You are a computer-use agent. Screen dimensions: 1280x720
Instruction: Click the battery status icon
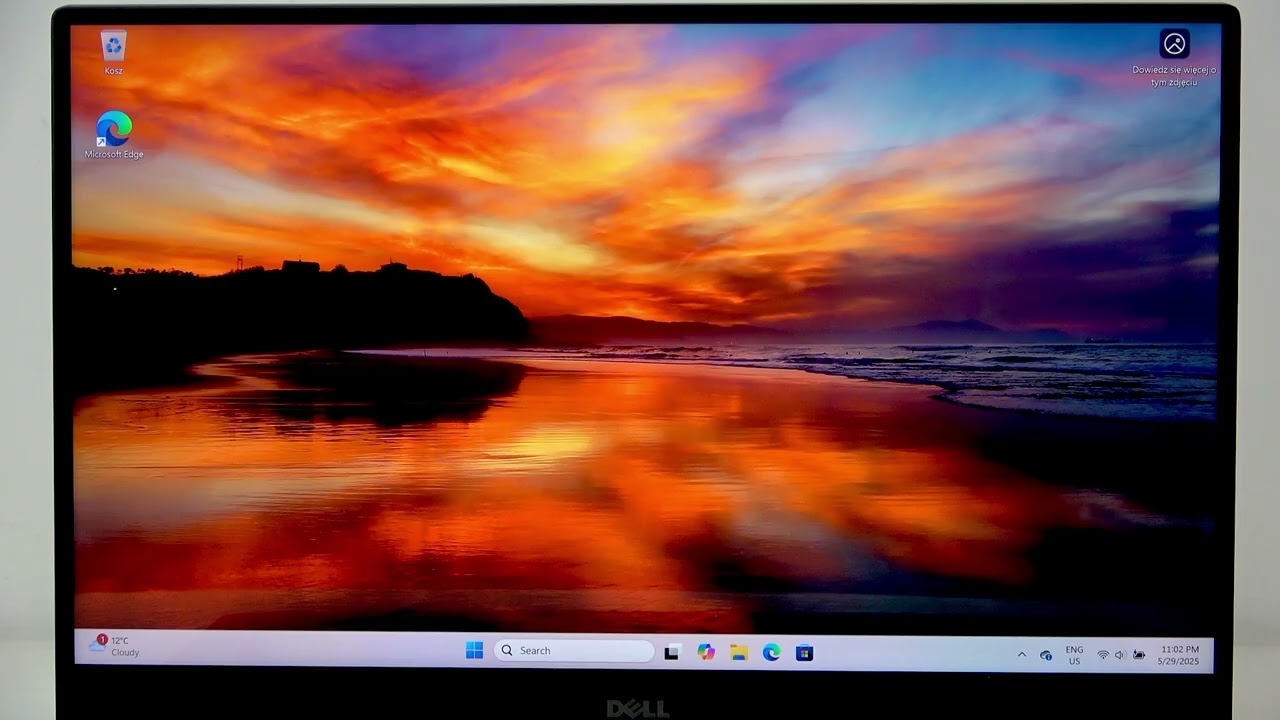pos(1139,655)
